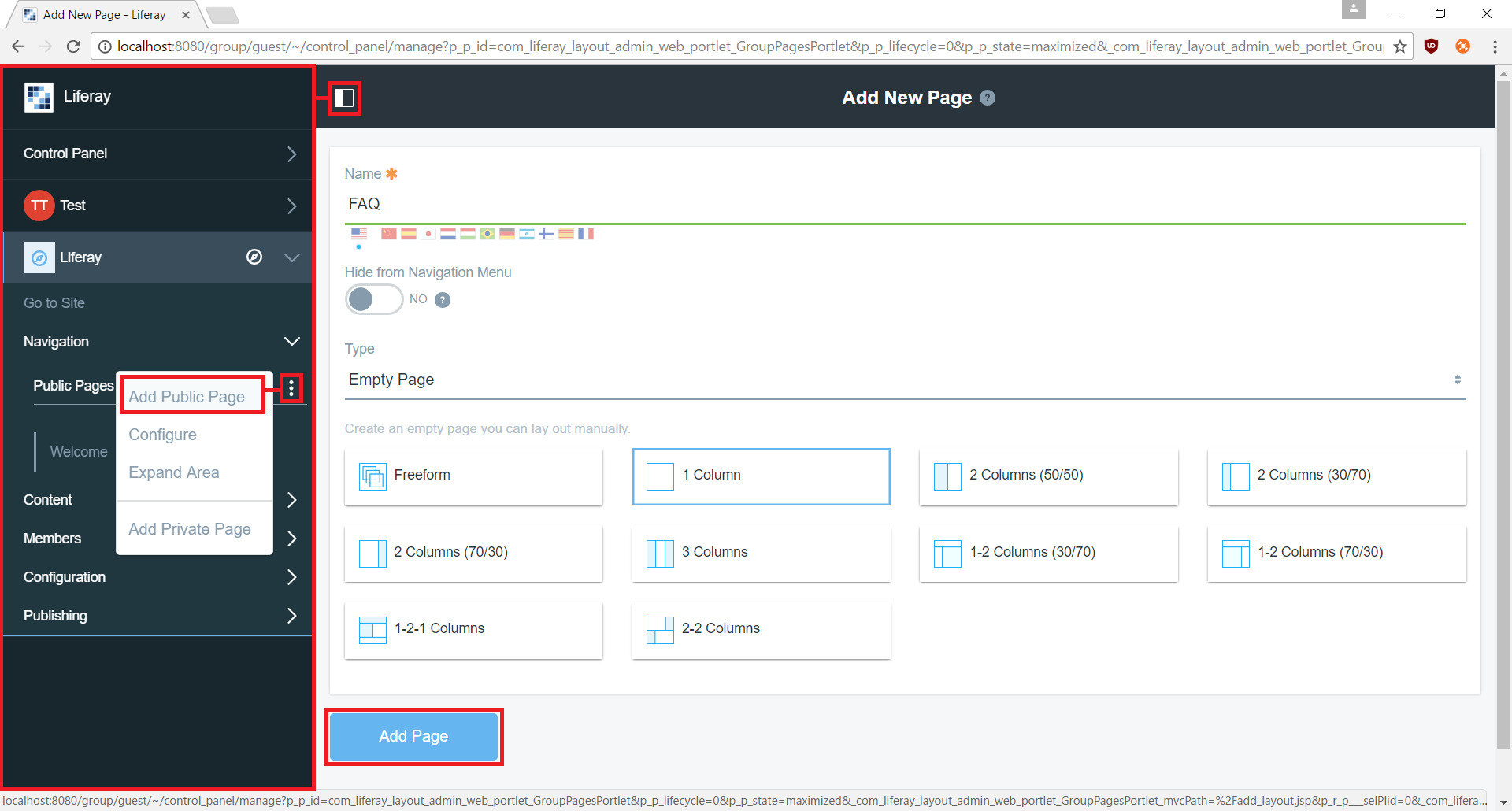Click the product menu collapse icon
Screen dimensions: 1512x811
pyautogui.click(x=343, y=98)
